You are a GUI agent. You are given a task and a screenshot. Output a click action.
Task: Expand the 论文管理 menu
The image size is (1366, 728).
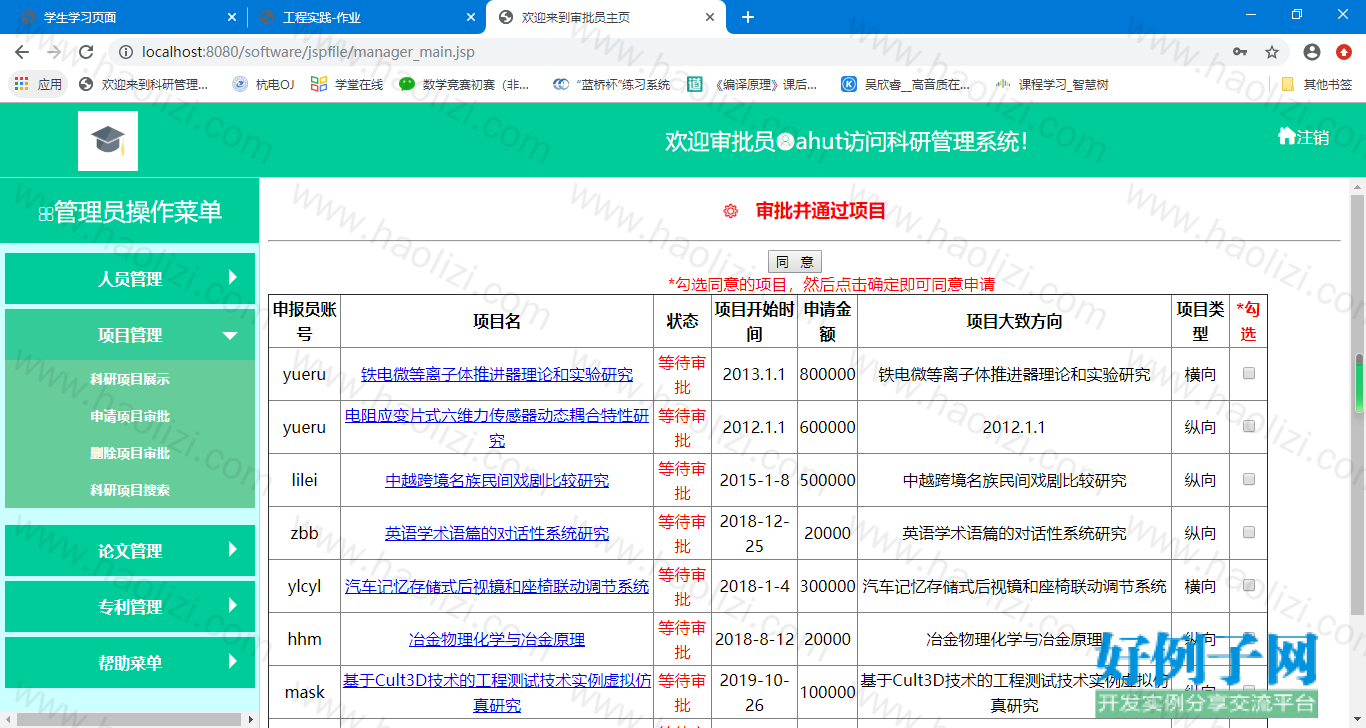coord(130,551)
